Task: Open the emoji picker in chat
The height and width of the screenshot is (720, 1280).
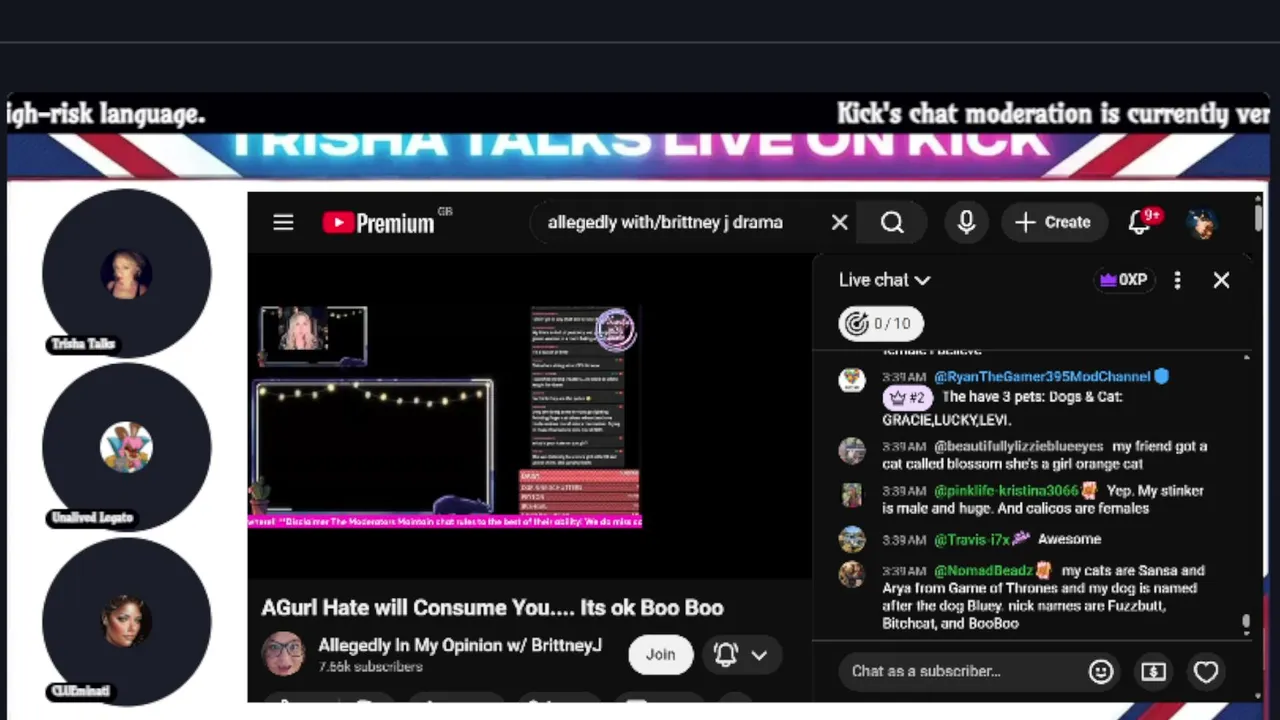Action: pyautogui.click(x=1101, y=671)
